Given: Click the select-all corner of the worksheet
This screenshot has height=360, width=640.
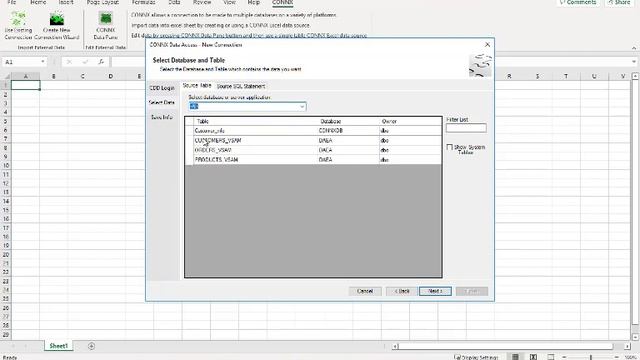Looking at the screenshot, I should pos(6,76).
